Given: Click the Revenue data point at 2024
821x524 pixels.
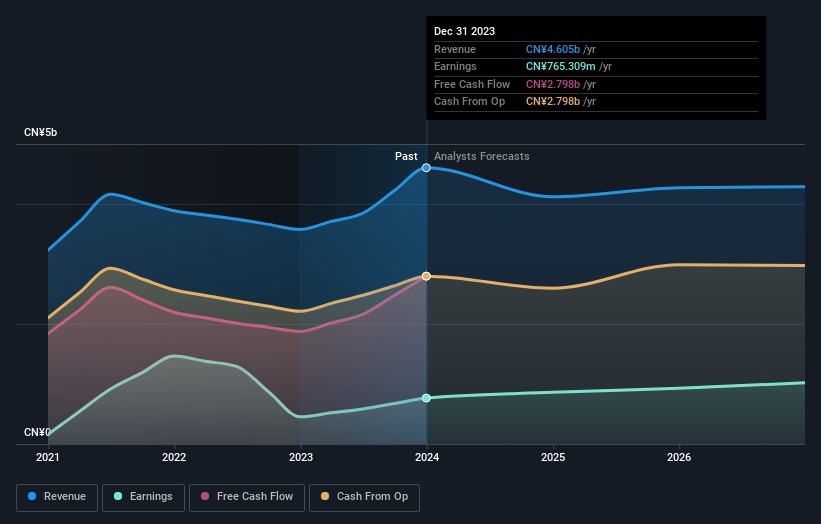Looking at the screenshot, I should click(x=426, y=168).
